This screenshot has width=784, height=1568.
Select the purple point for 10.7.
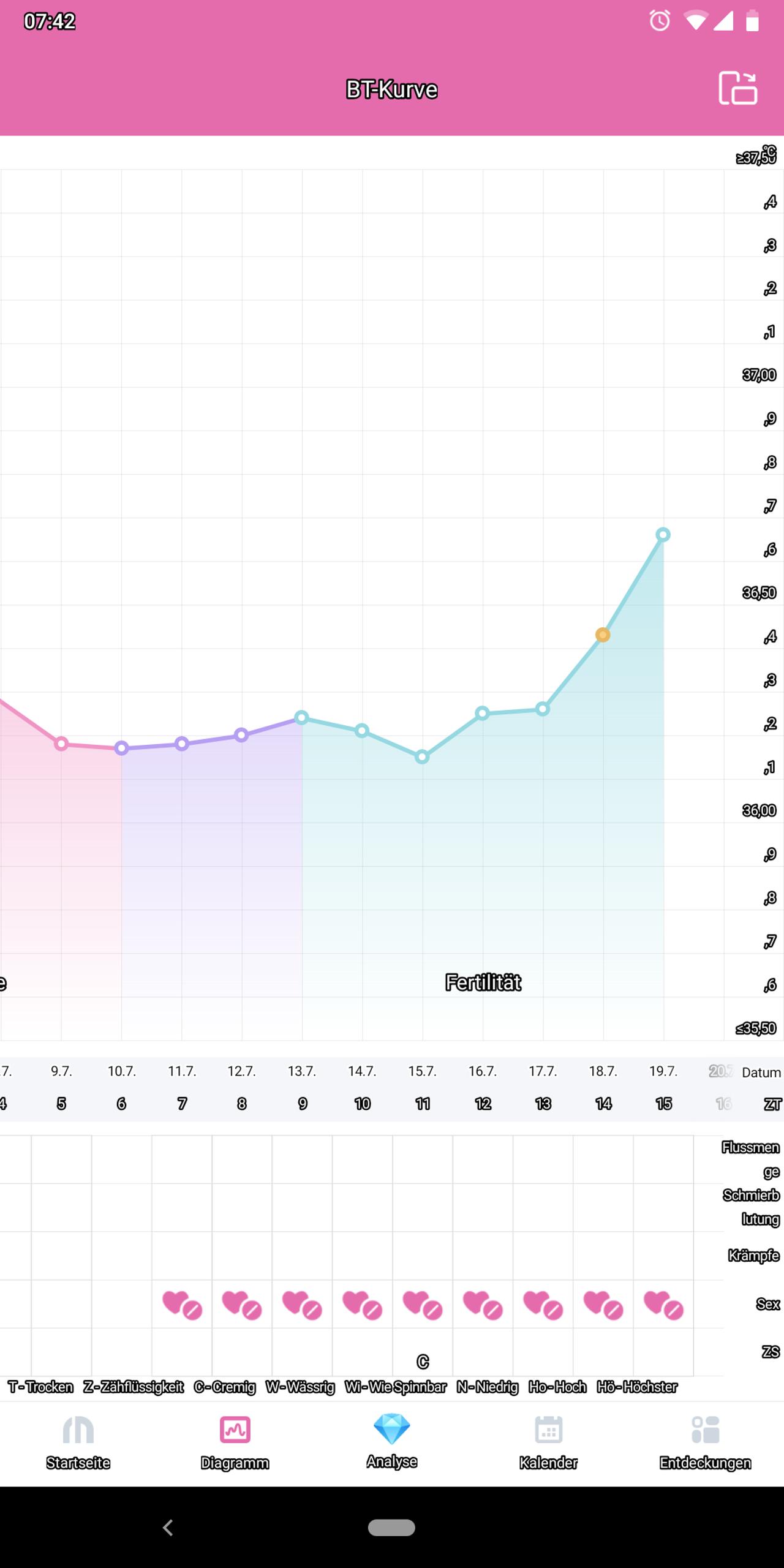tap(121, 748)
